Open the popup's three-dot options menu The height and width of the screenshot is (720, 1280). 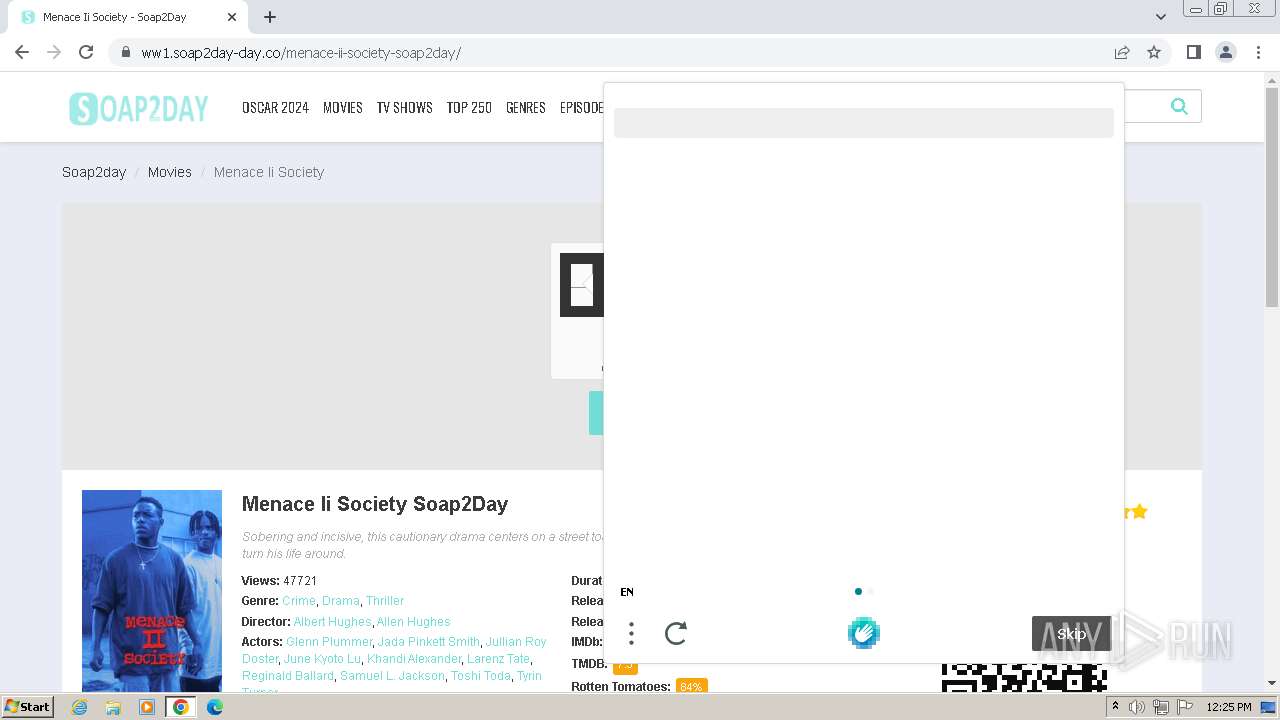coord(631,633)
